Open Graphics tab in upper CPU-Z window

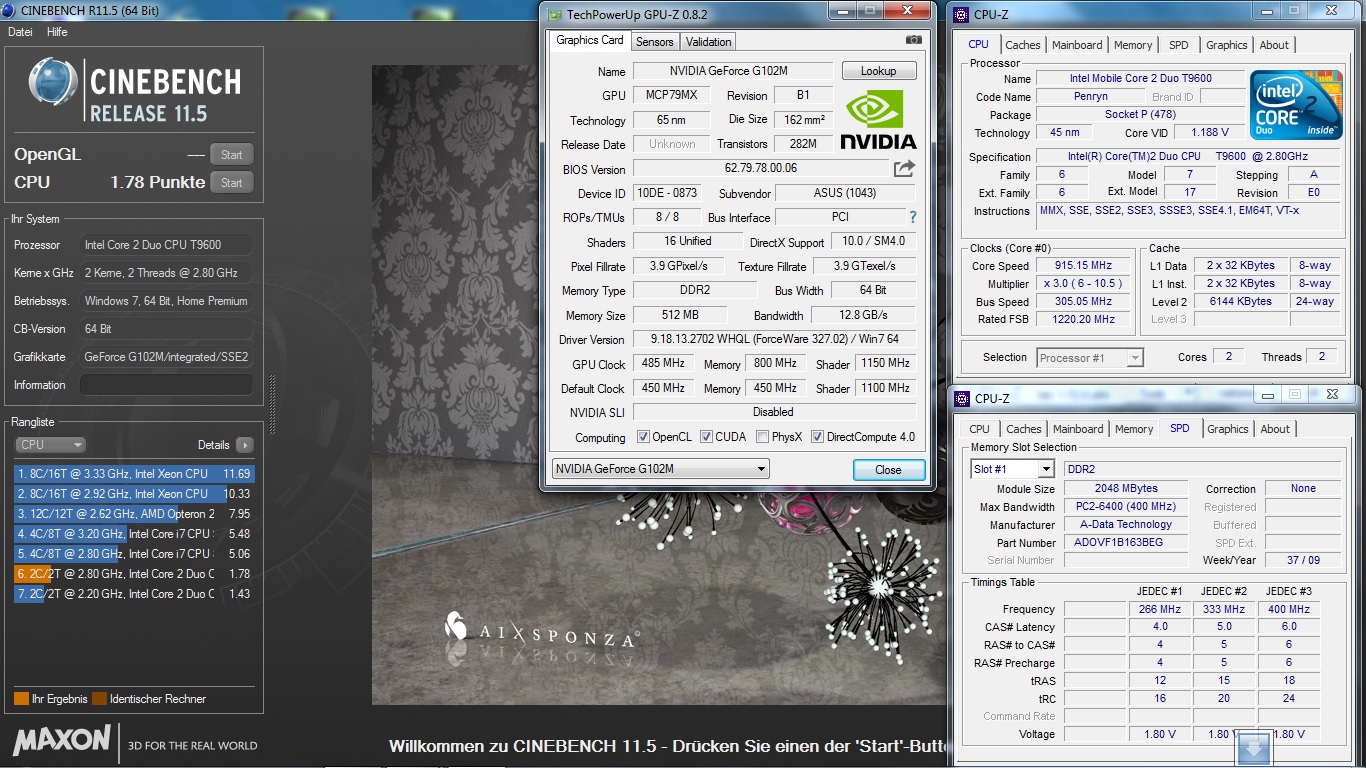click(x=1227, y=45)
